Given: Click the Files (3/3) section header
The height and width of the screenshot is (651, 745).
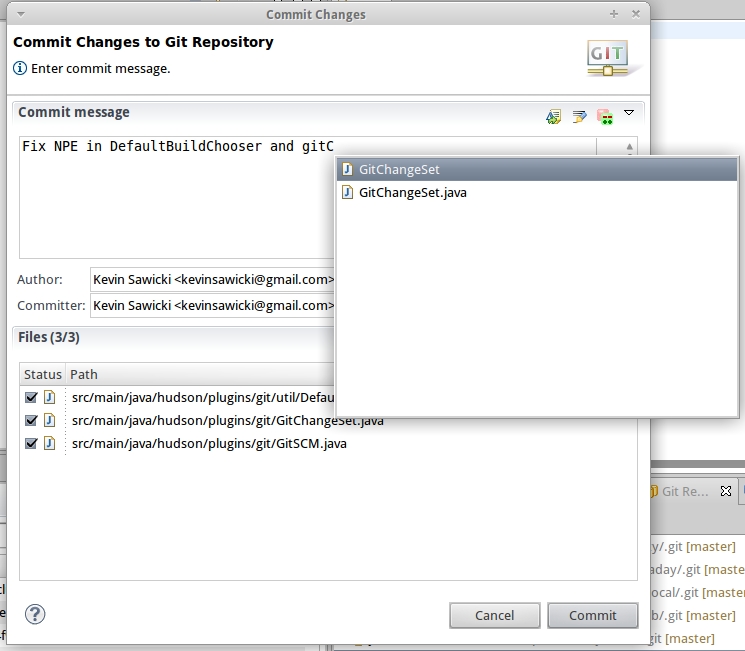Looking at the screenshot, I should (x=49, y=337).
